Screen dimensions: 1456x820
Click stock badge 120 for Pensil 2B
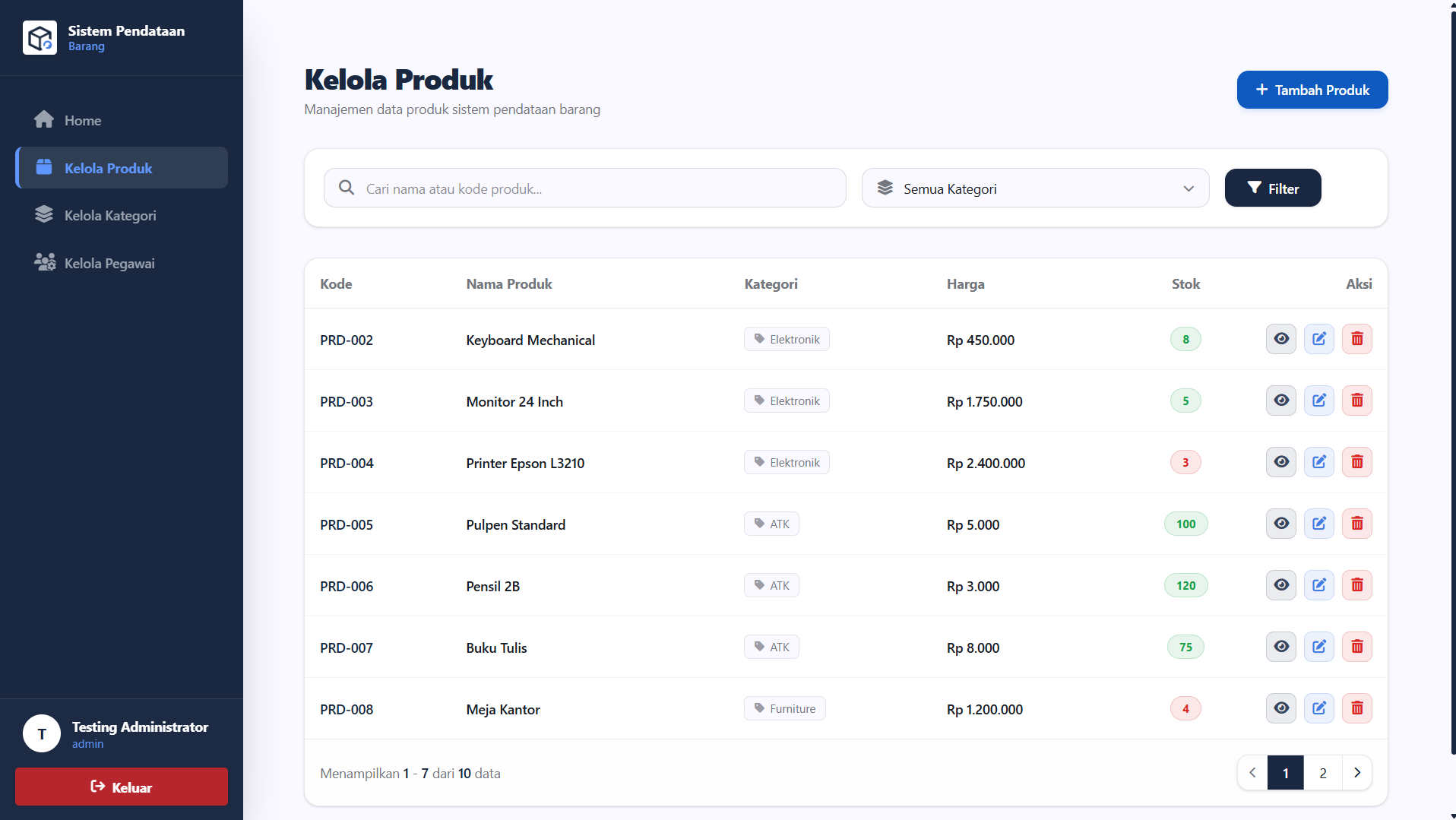[x=1185, y=585]
